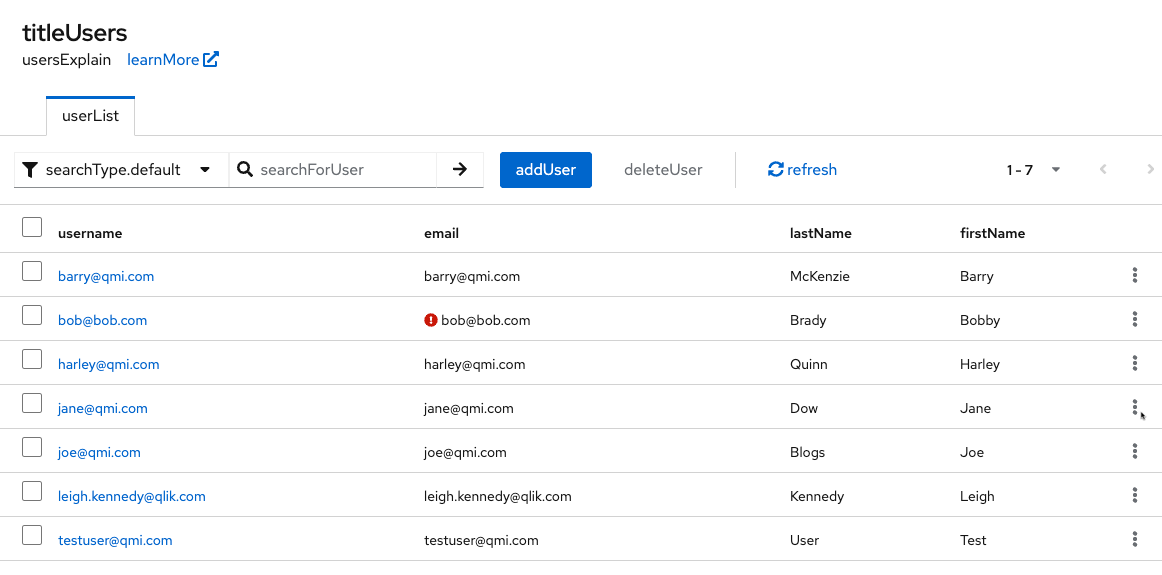Open kebab menu for testuser@qmi.com row

click(1135, 539)
